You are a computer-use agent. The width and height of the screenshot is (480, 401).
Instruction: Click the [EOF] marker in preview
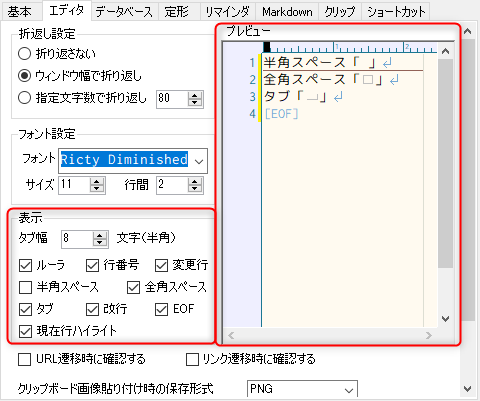(281, 114)
